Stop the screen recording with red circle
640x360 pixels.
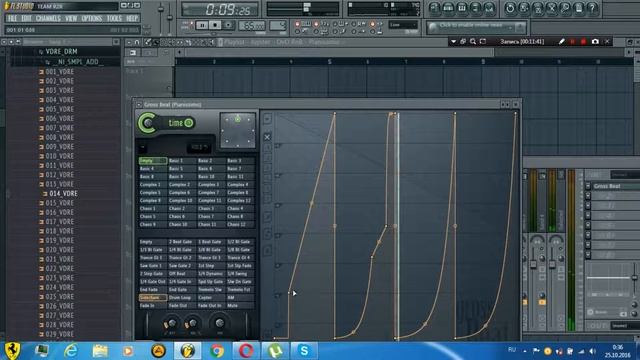coord(583,42)
